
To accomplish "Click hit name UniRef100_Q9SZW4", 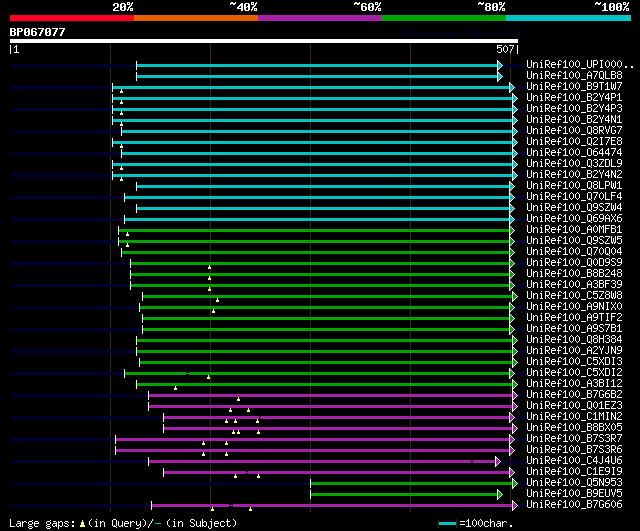I will 574,208.
